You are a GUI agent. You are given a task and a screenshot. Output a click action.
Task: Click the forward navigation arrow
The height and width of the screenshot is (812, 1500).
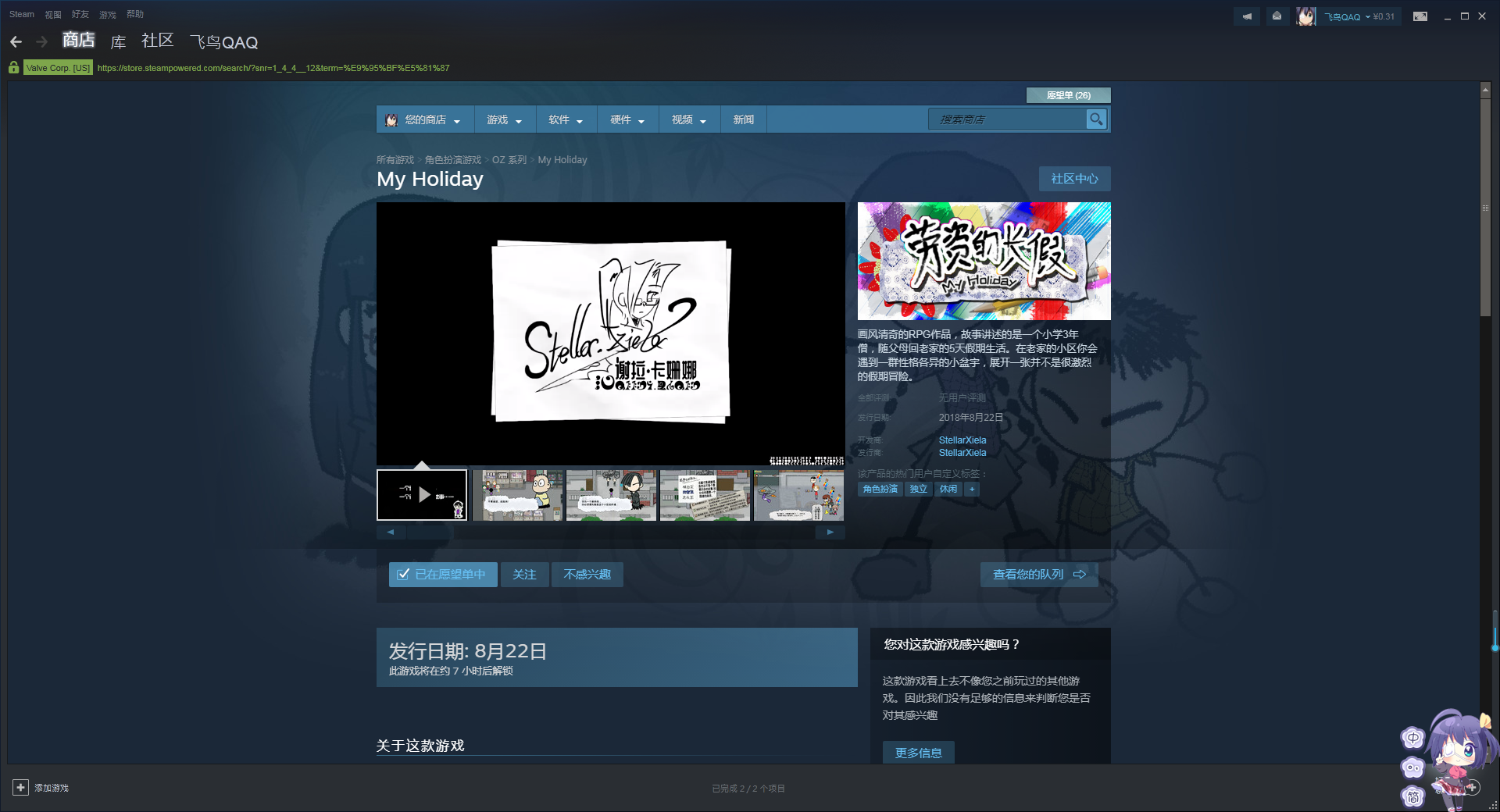pos(42,42)
